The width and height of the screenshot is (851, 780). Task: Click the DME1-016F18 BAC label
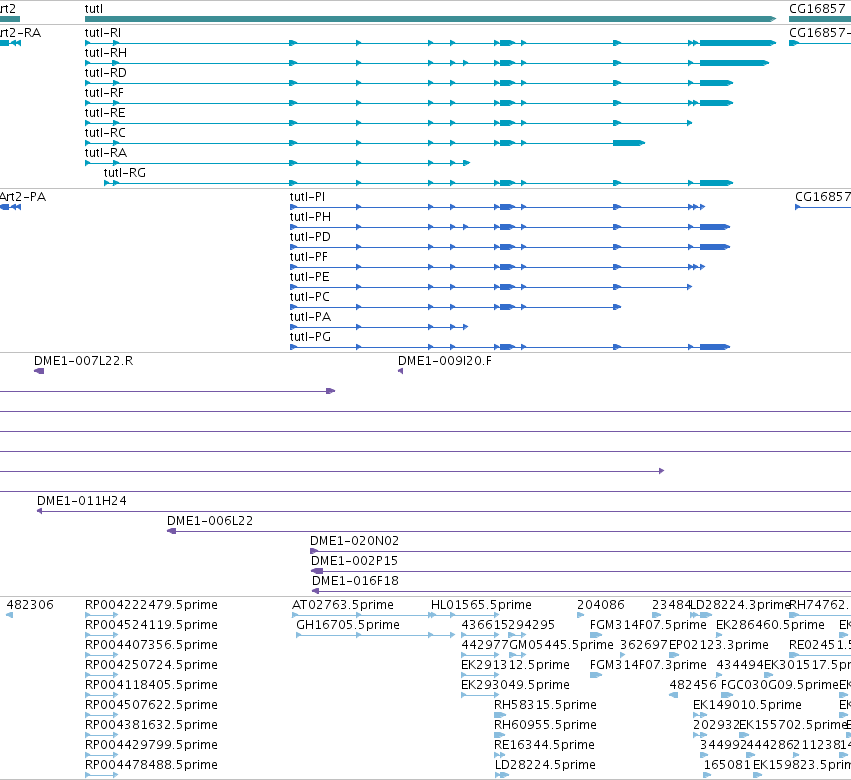click(x=355, y=581)
